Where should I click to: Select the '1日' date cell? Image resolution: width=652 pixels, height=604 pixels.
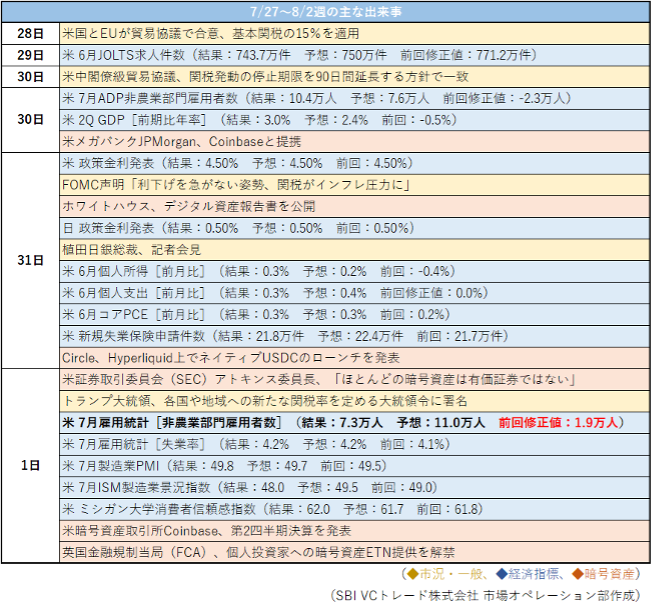click(x=30, y=466)
